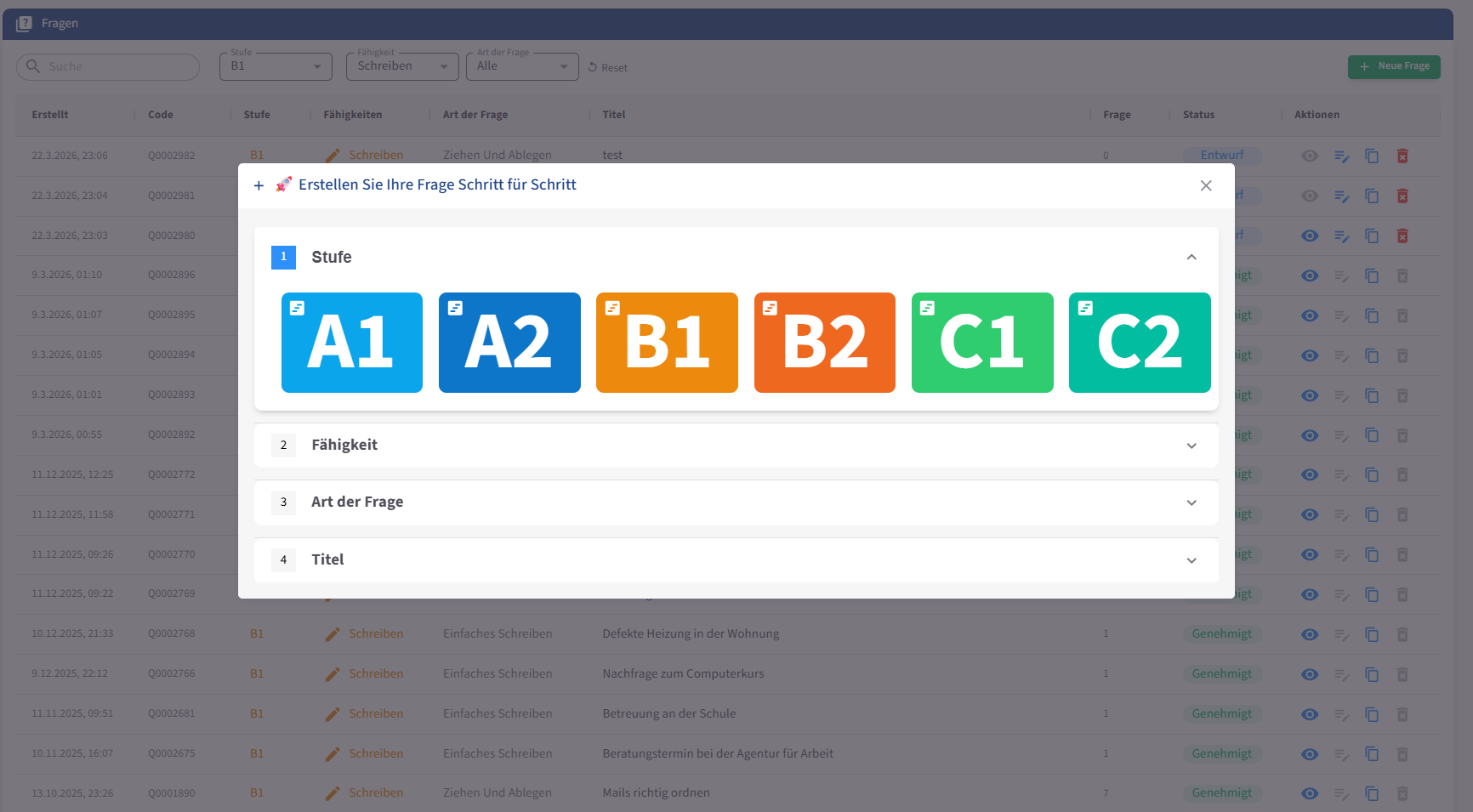This screenshot has height=812, width=1473.
Task: Copy question Q0002766 with duplicate icon
Action: [1372, 674]
